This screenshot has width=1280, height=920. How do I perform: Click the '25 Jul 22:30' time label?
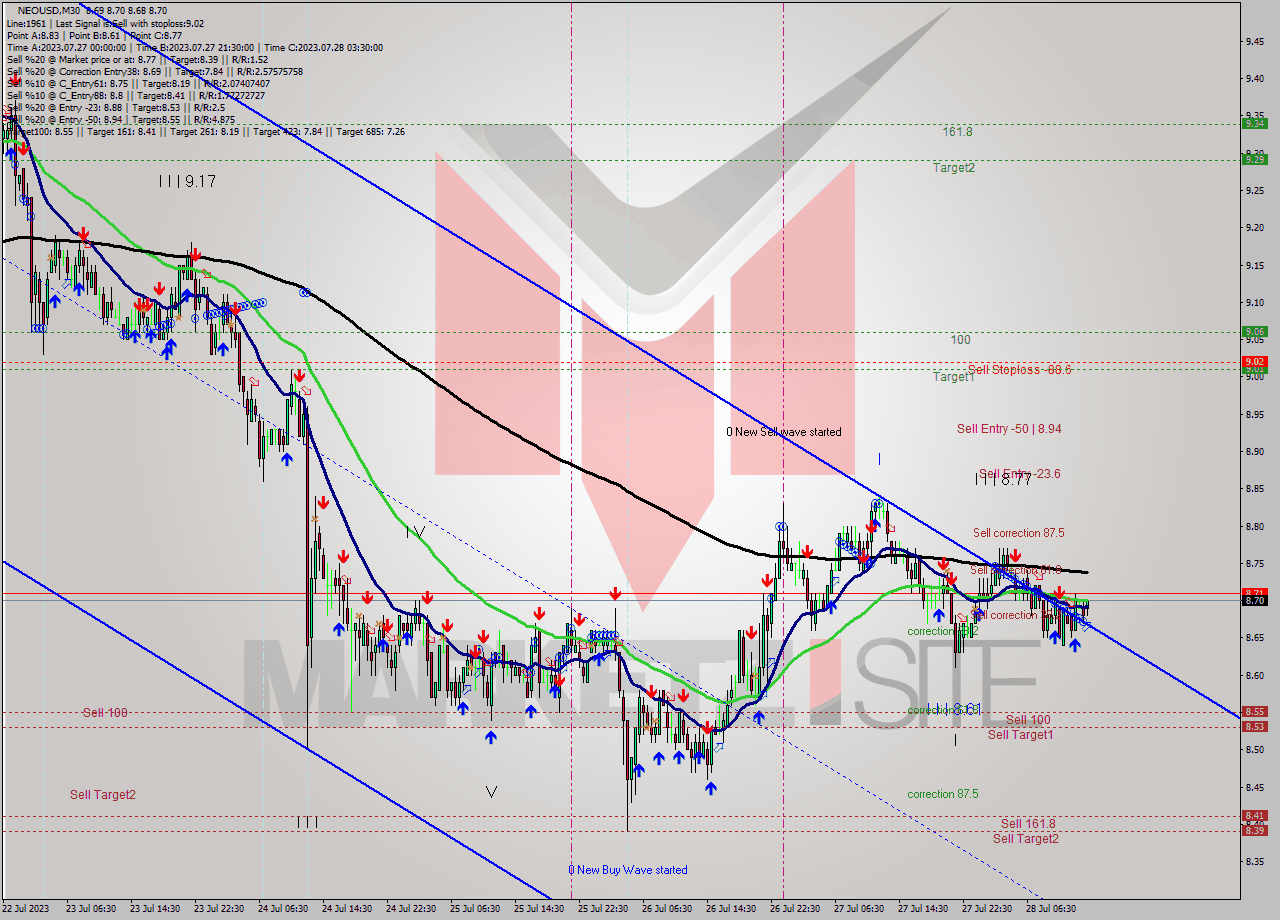pyautogui.click(x=603, y=909)
